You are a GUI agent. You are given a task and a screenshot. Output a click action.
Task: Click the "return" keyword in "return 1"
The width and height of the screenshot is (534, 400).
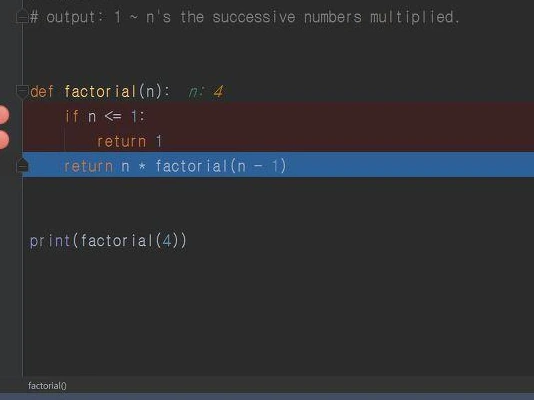click(122, 141)
